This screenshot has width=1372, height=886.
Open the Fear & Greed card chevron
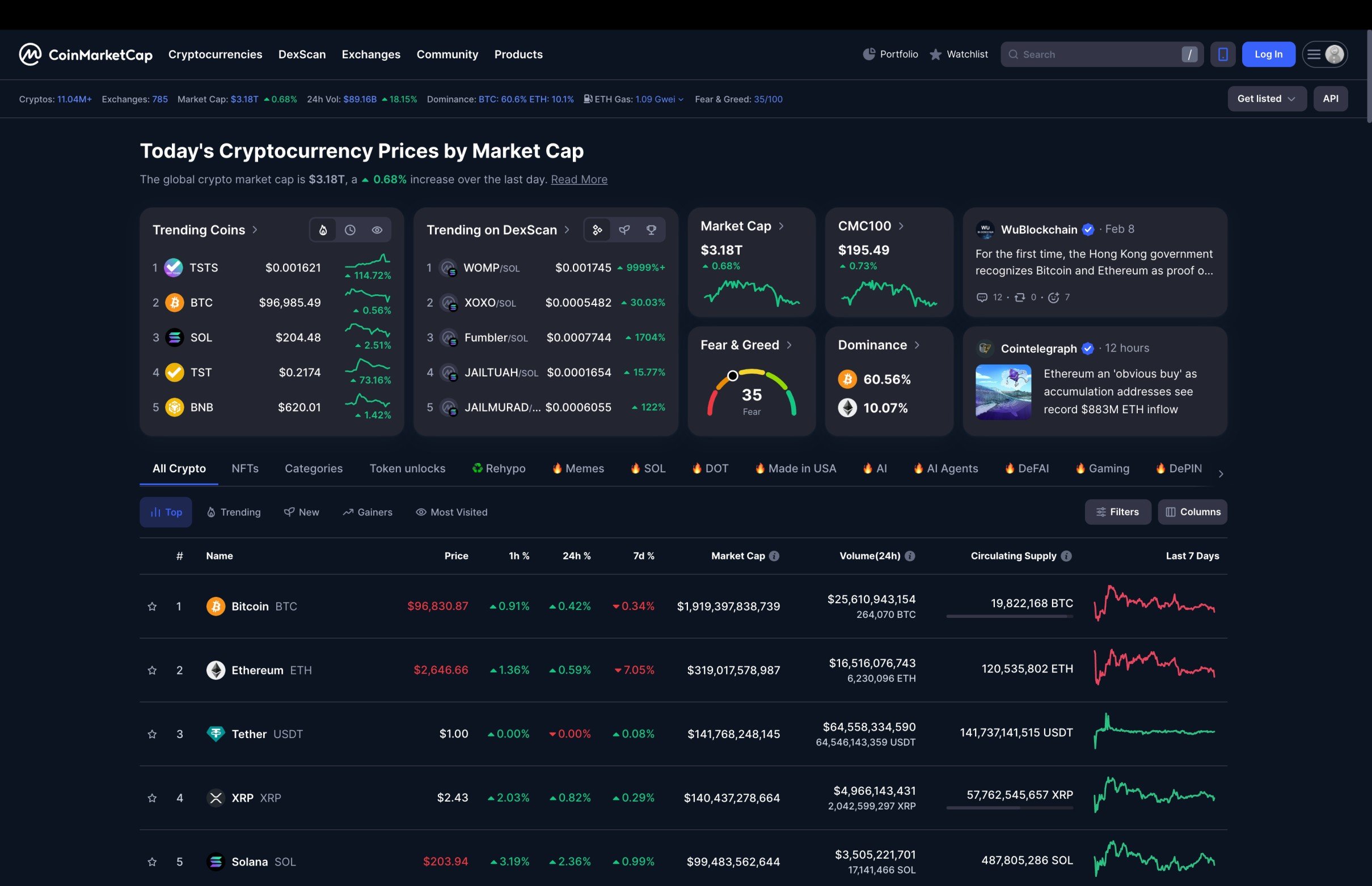(x=789, y=345)
